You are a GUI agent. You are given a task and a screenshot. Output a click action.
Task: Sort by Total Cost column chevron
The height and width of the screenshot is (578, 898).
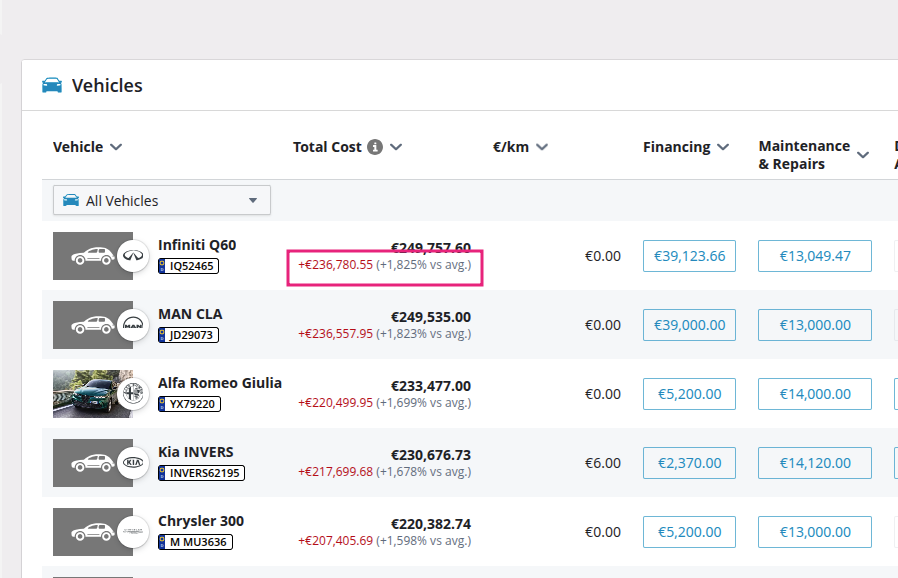(x=396, y=147)
